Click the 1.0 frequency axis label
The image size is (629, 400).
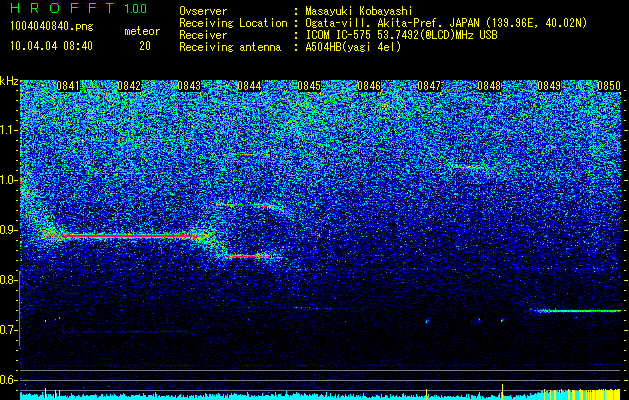[8, 180]
